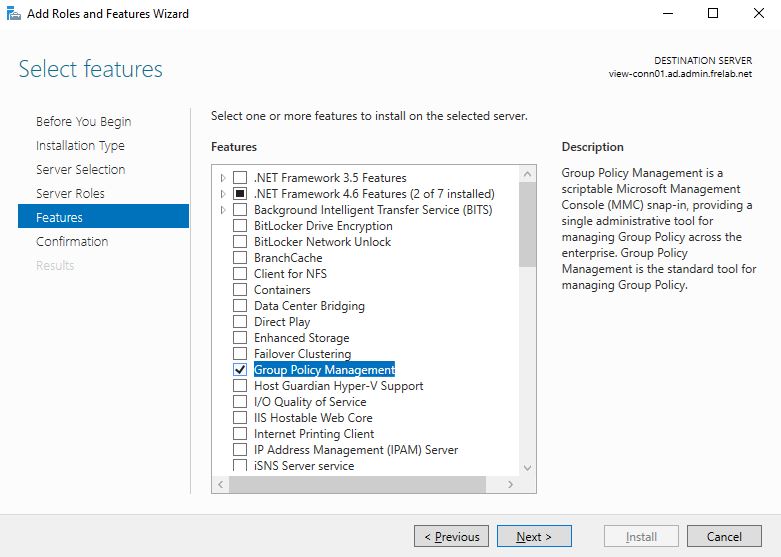The height and width of the screenshot is (557, 781).
Task: Uncheck the Group Policy Management checkbox
Action: point(240,370)
